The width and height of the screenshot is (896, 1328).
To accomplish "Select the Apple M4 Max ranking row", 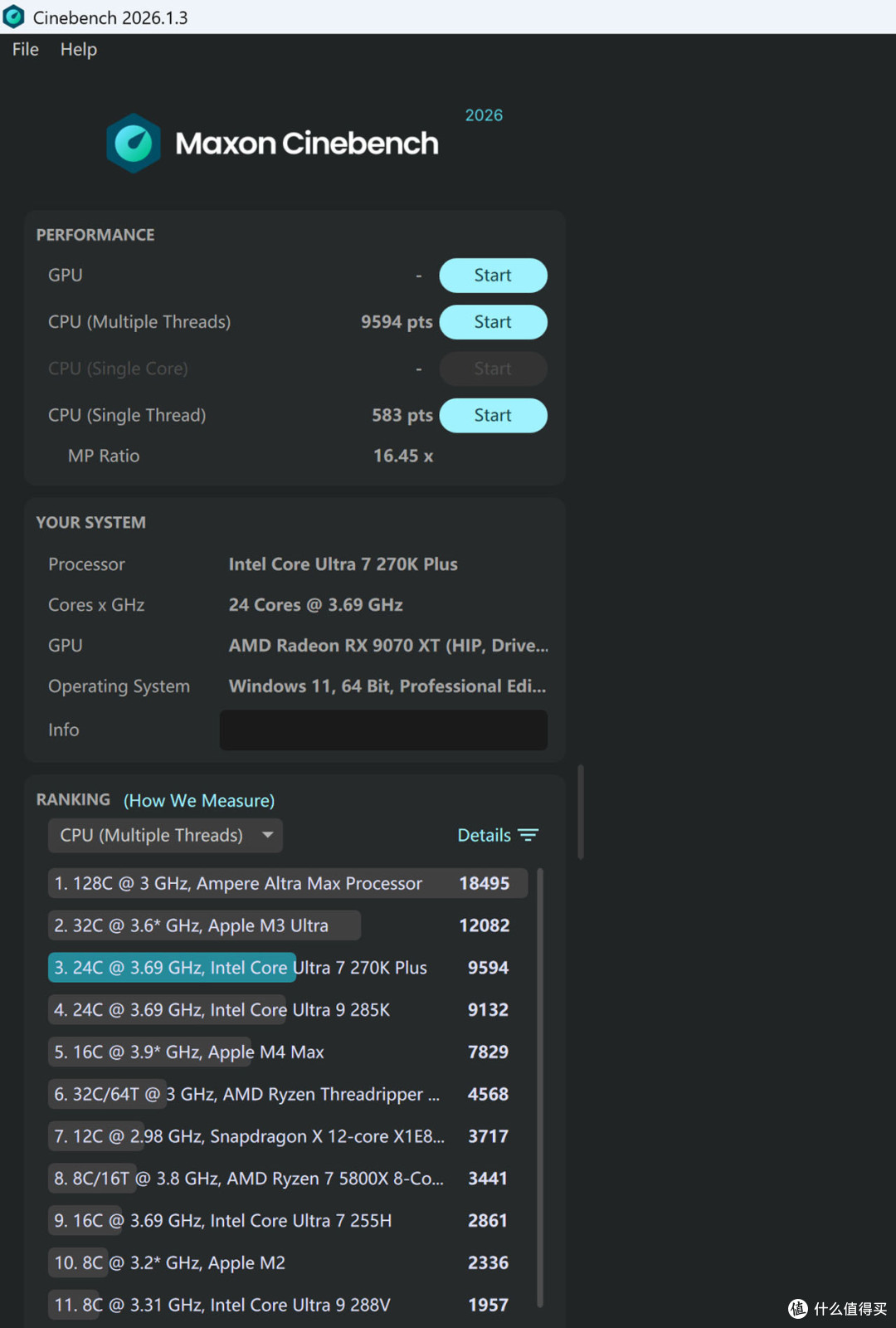I will [287, 1052].
